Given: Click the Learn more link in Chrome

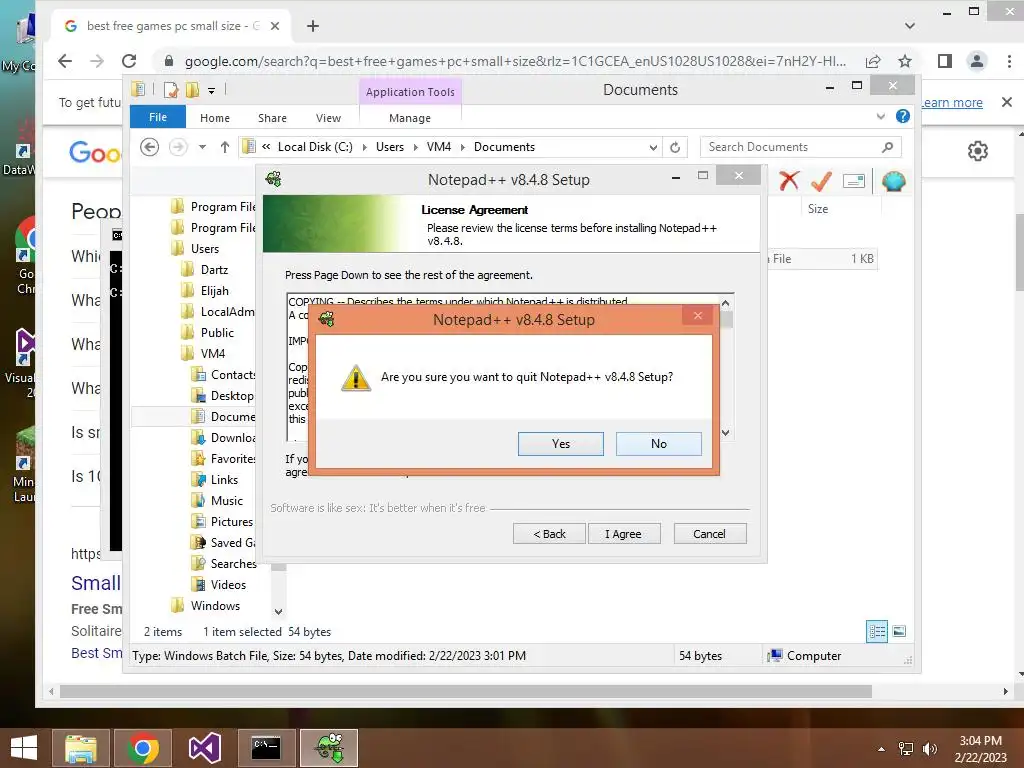Looking at the screenshot, I should [951, 103].
